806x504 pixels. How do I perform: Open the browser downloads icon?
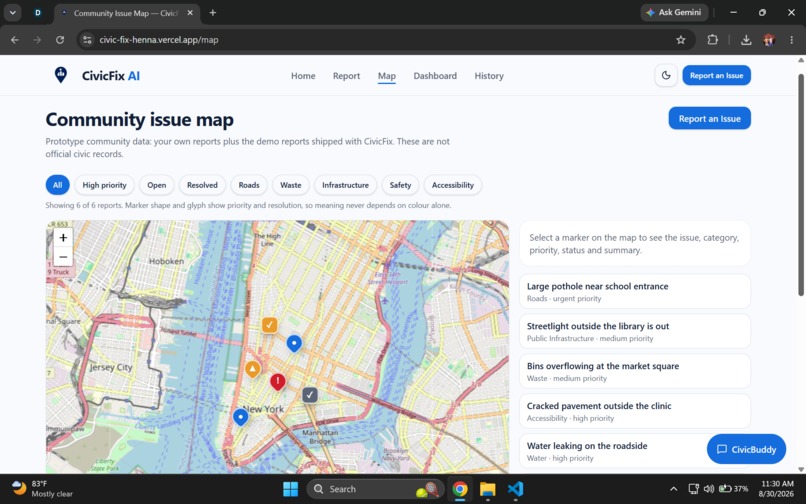point(746,40)
